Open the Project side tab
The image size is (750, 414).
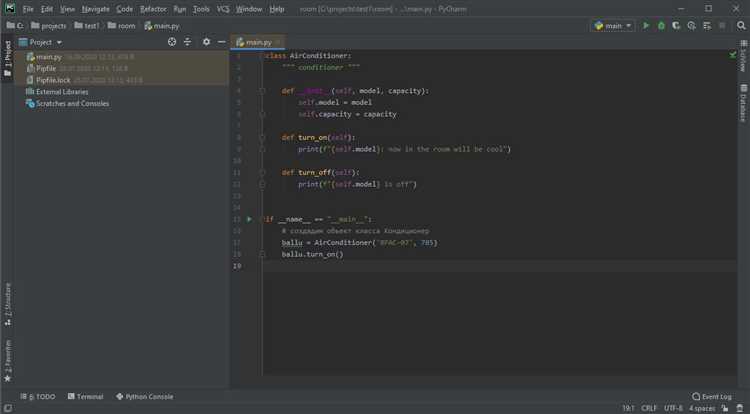click(7, 58)
